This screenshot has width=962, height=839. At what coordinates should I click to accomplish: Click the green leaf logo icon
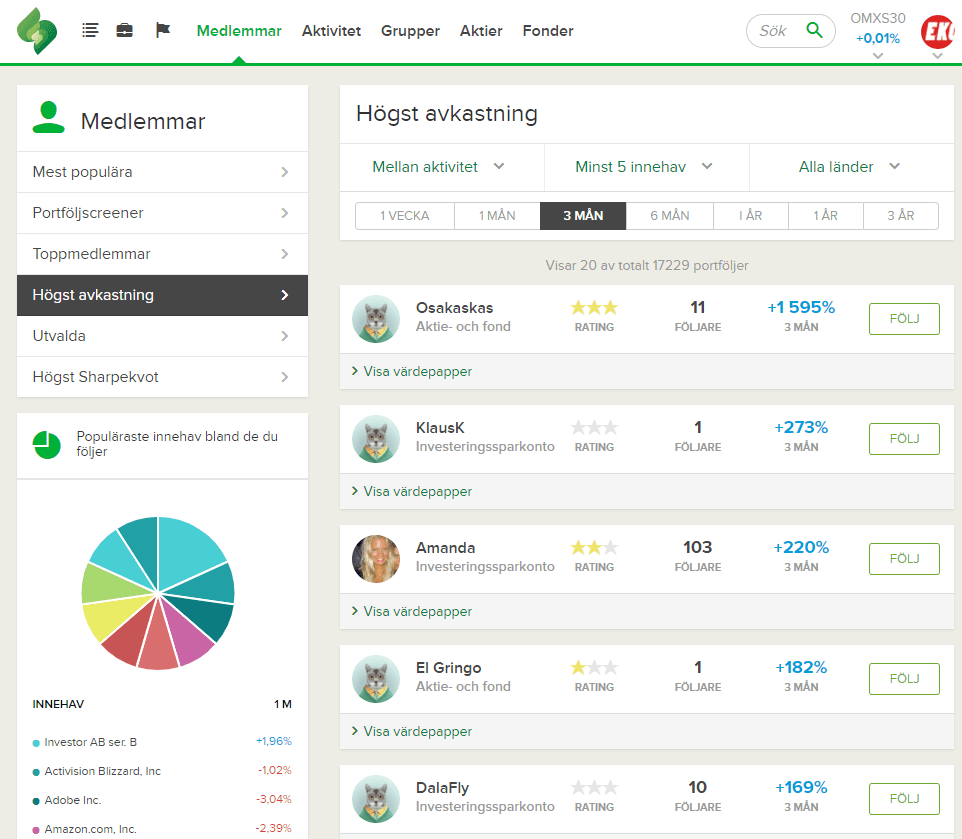[37, 31]
